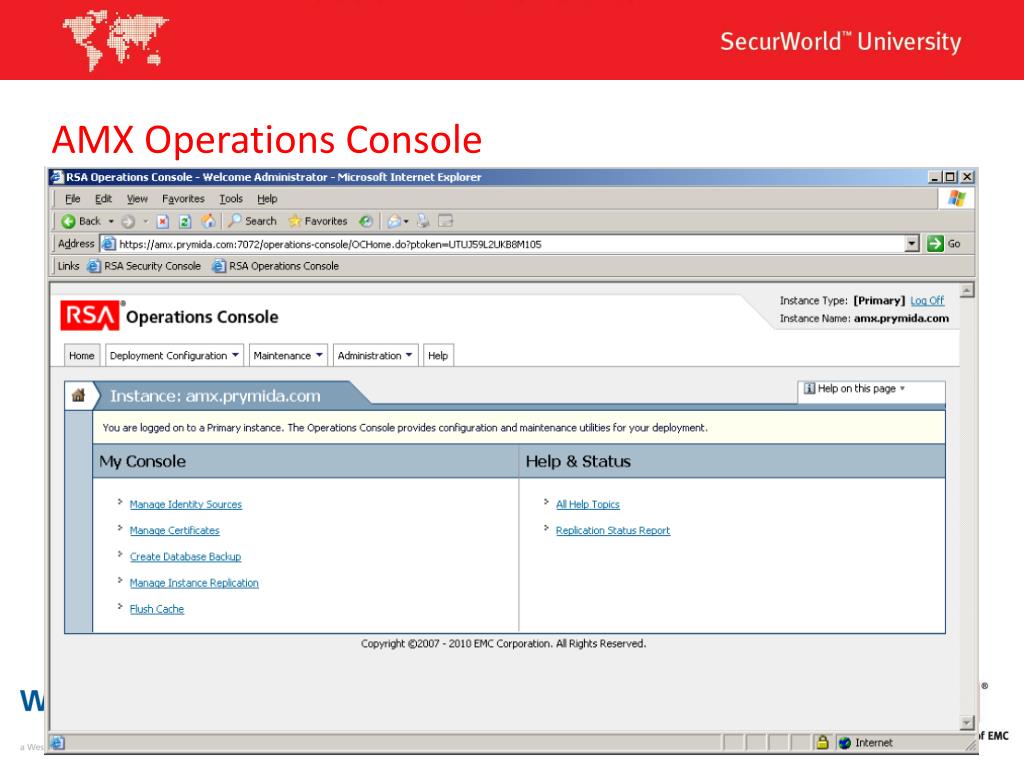
Task: Click the Mail icon dropdown arrow
Action: tap(406, 221)
